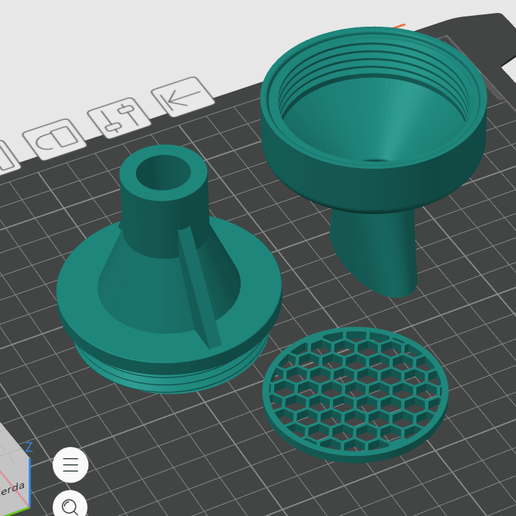This screenshot has width=516, height=516.
Task: Click the sliders adjustment bed icon
Action: pos(120,117)
